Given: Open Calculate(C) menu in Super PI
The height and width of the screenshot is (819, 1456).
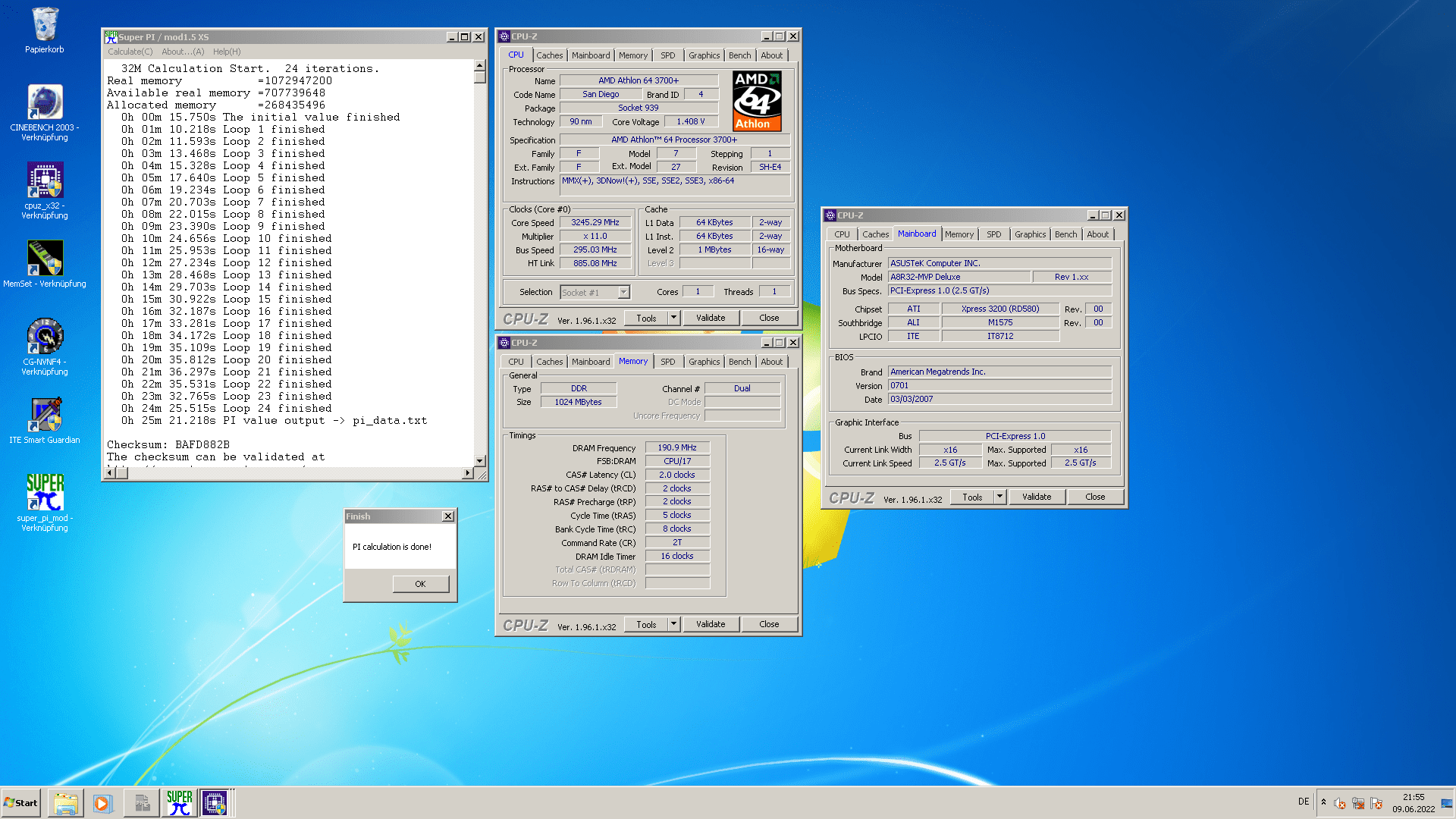Looking at the screenshot, I should tap(130, 52).
